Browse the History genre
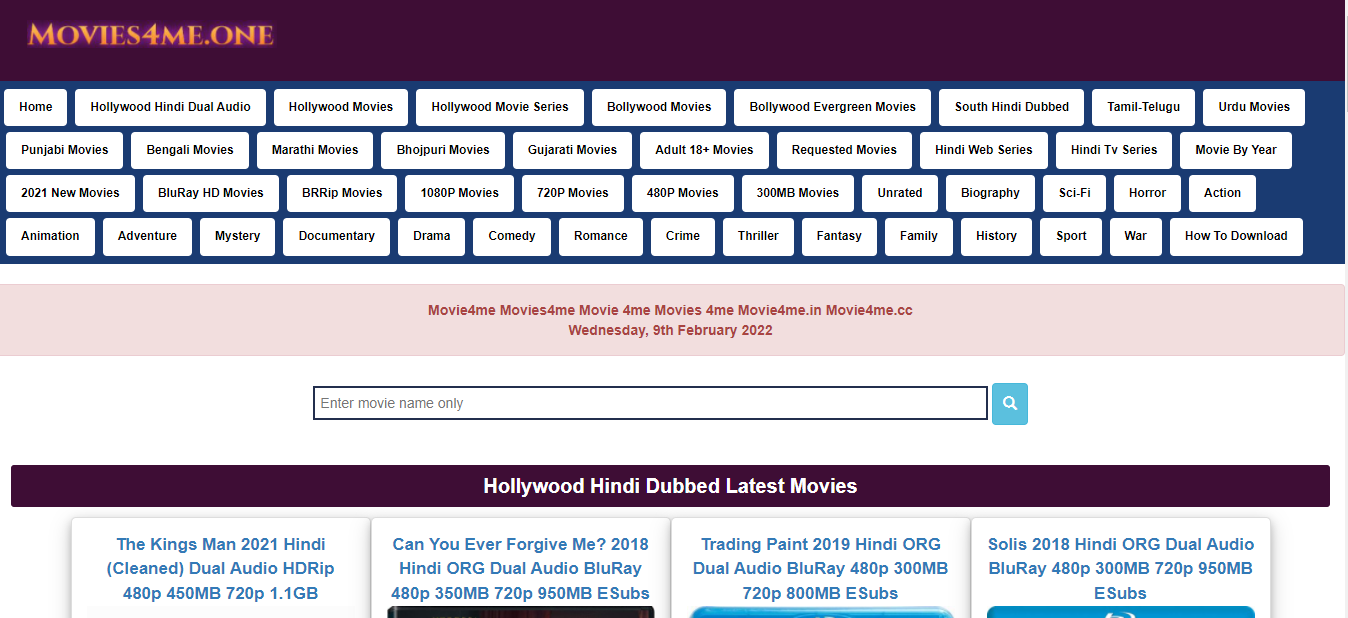Screen dimensions: 1348x618 click(x=996, y=236)
